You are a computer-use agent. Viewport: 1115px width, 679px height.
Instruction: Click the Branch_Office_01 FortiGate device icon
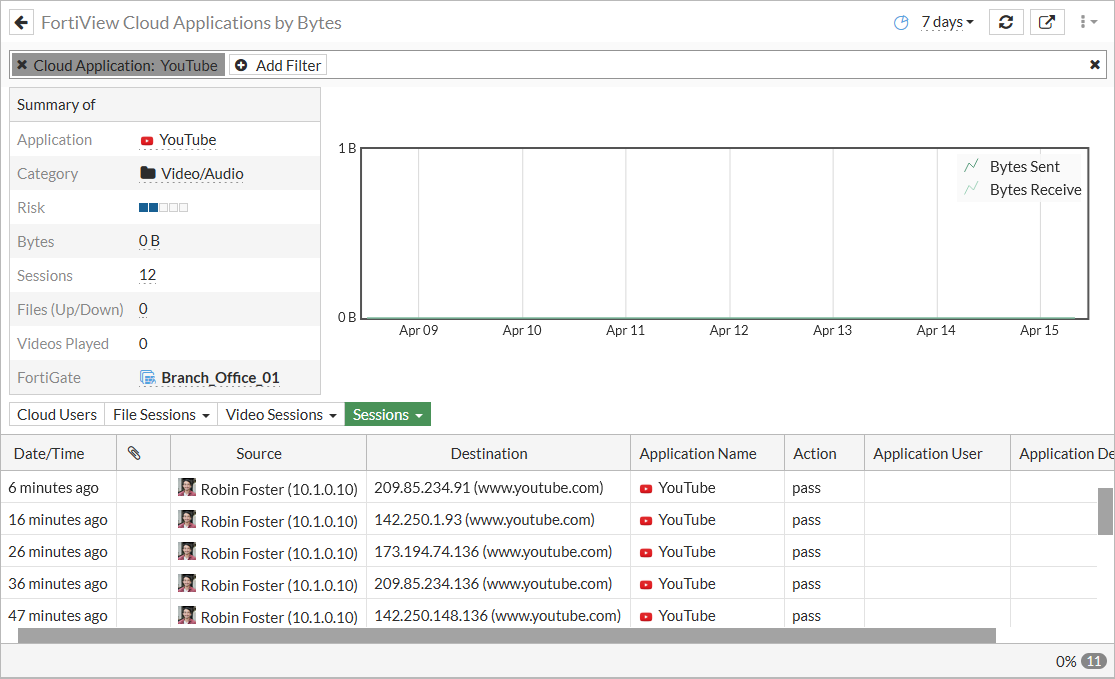tap(148, 378)
